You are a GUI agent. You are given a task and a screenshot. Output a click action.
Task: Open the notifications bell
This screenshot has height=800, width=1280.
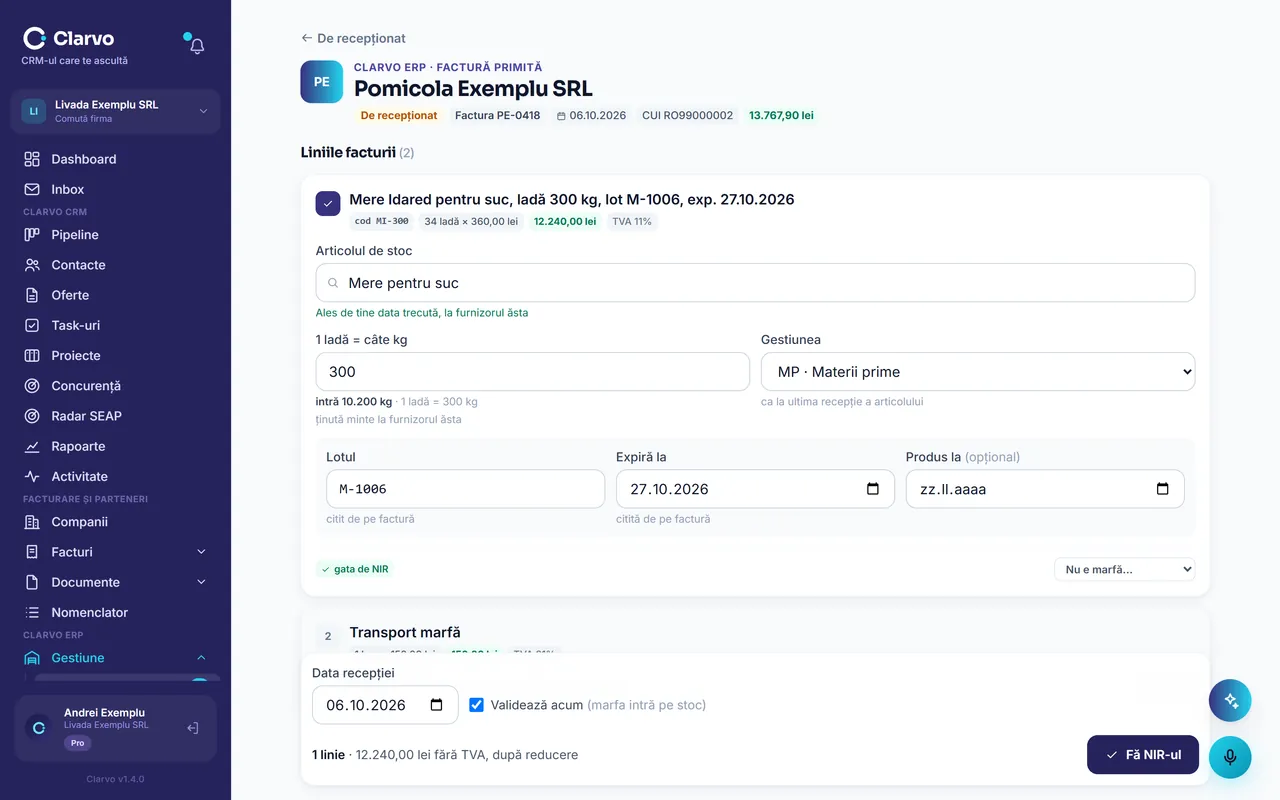(x=197, y=46)
